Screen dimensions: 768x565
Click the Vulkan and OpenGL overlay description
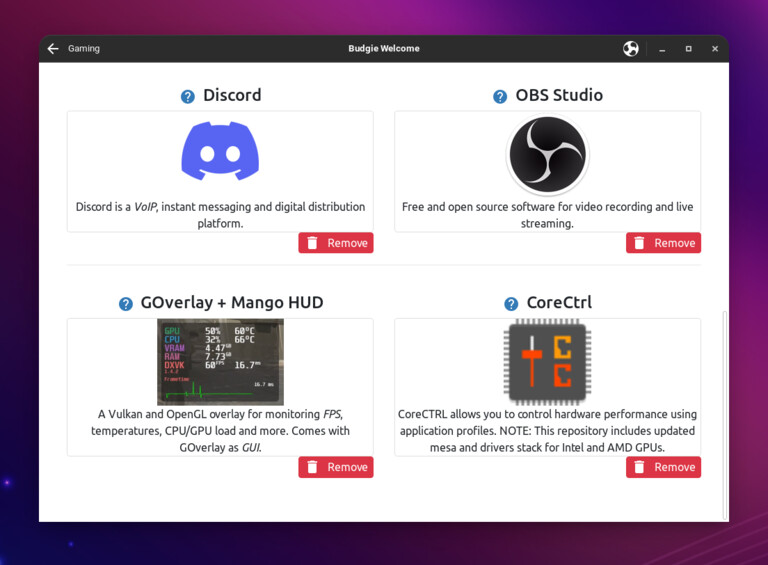tap(220, 431)
